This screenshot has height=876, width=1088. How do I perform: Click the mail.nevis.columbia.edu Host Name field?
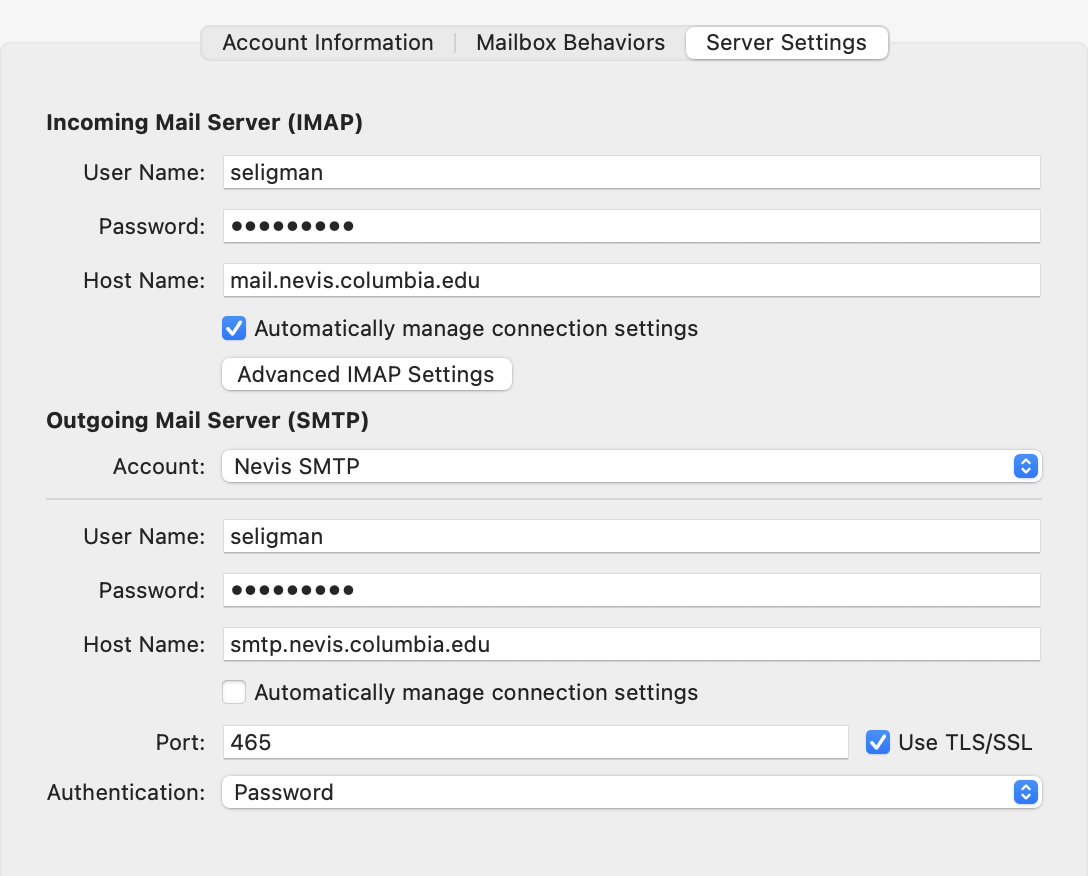click(x=630, y=280)
